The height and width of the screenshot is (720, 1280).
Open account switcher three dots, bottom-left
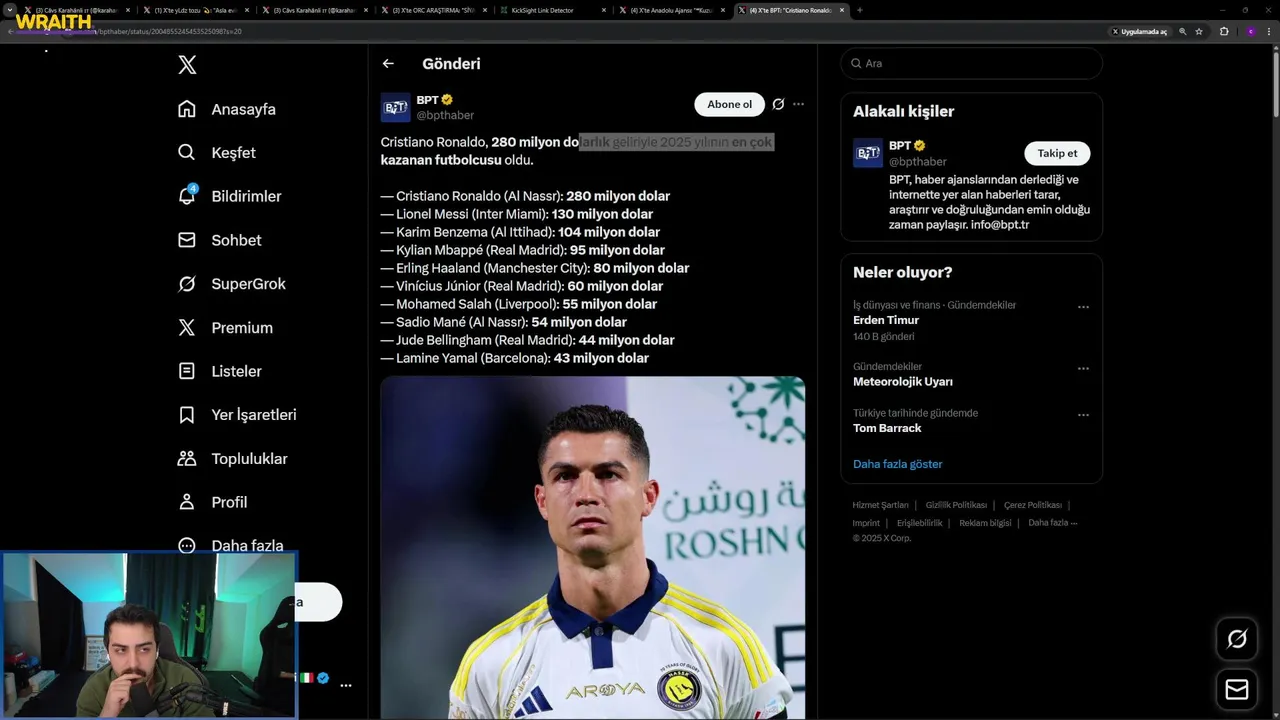tap(346, 686)
